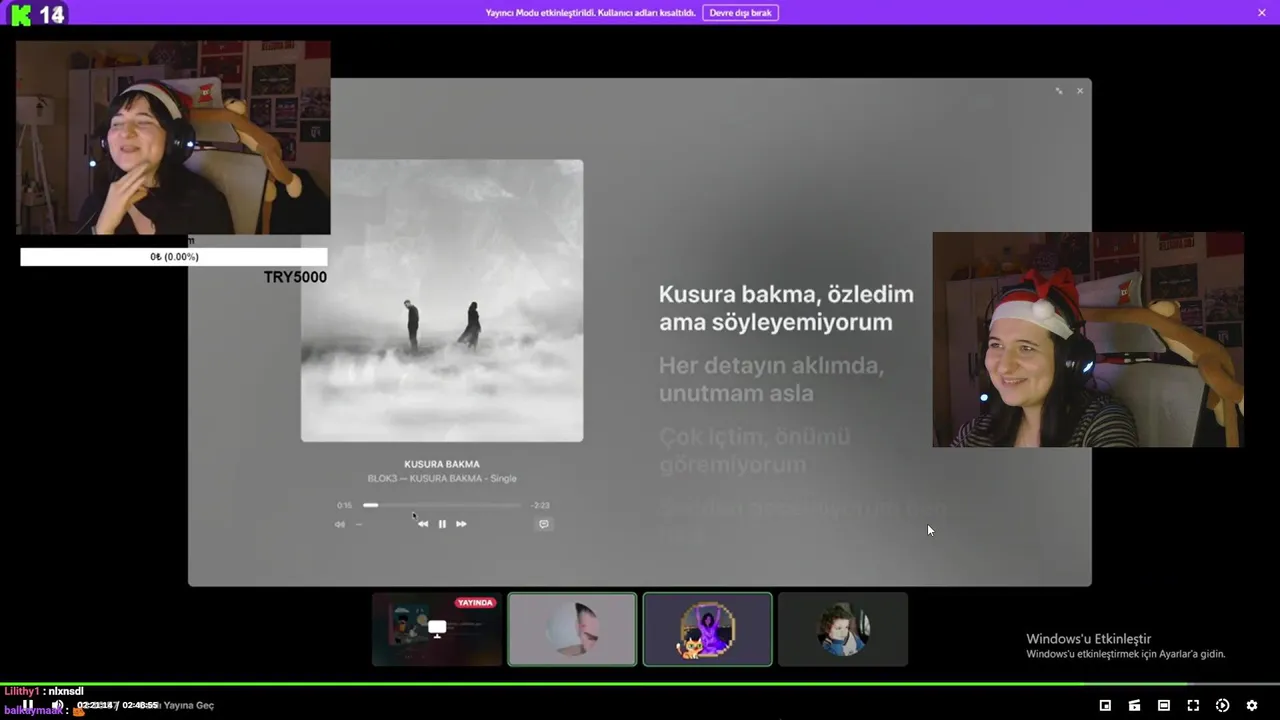Image resolution: width=1280 pixels, height=720 pixels.
Task: Jump to lyric 'Her detayın aklımda'
Action: 771,379
